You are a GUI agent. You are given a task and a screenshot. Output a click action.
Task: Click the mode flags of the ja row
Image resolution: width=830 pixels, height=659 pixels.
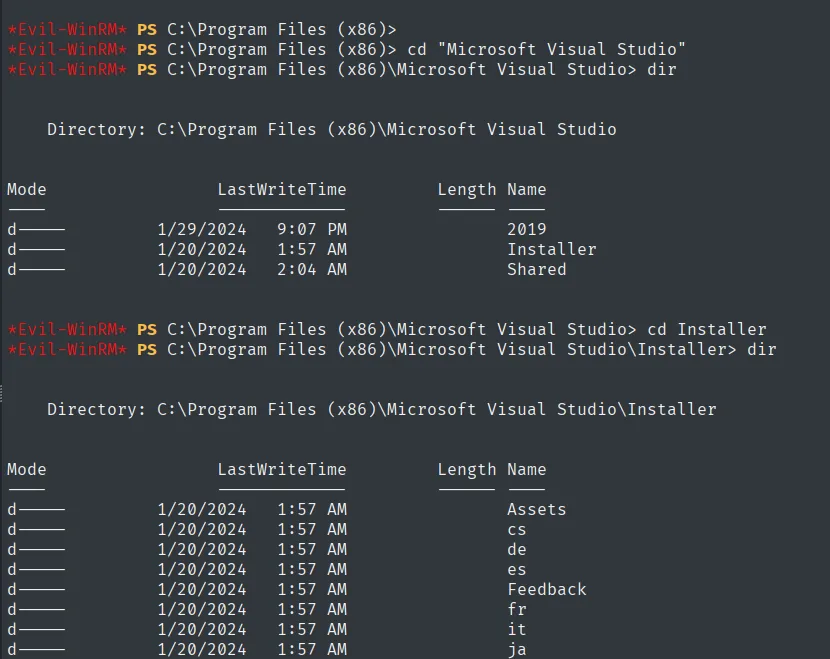(x=36, y=649)
